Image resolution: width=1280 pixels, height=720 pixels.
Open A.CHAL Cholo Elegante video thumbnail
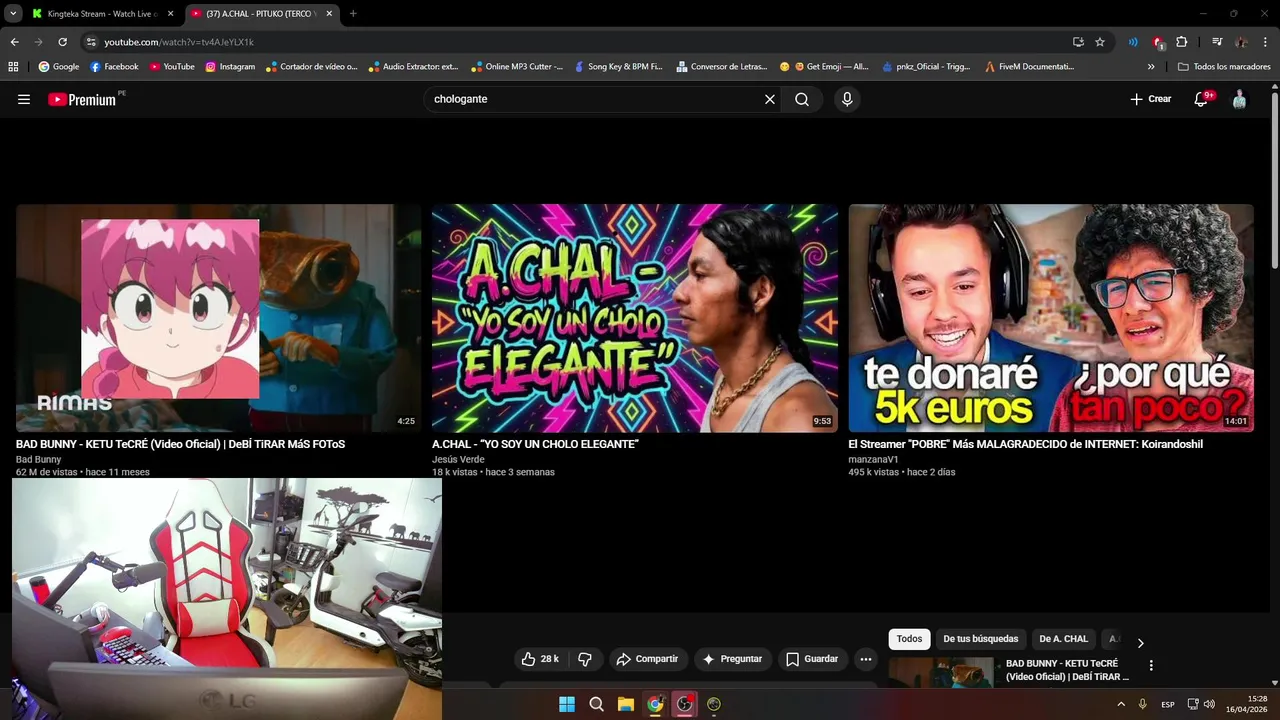[635, 318]
